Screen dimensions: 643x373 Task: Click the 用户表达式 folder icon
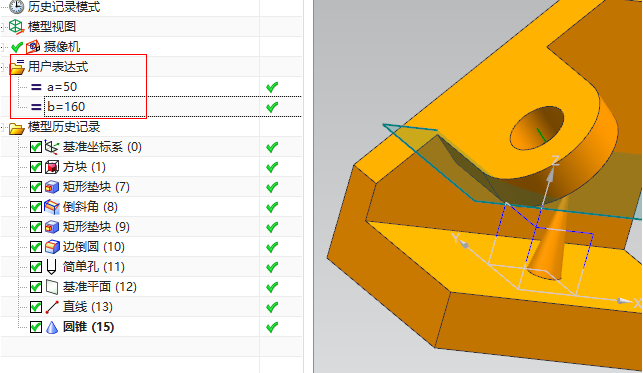pos(17,67)
